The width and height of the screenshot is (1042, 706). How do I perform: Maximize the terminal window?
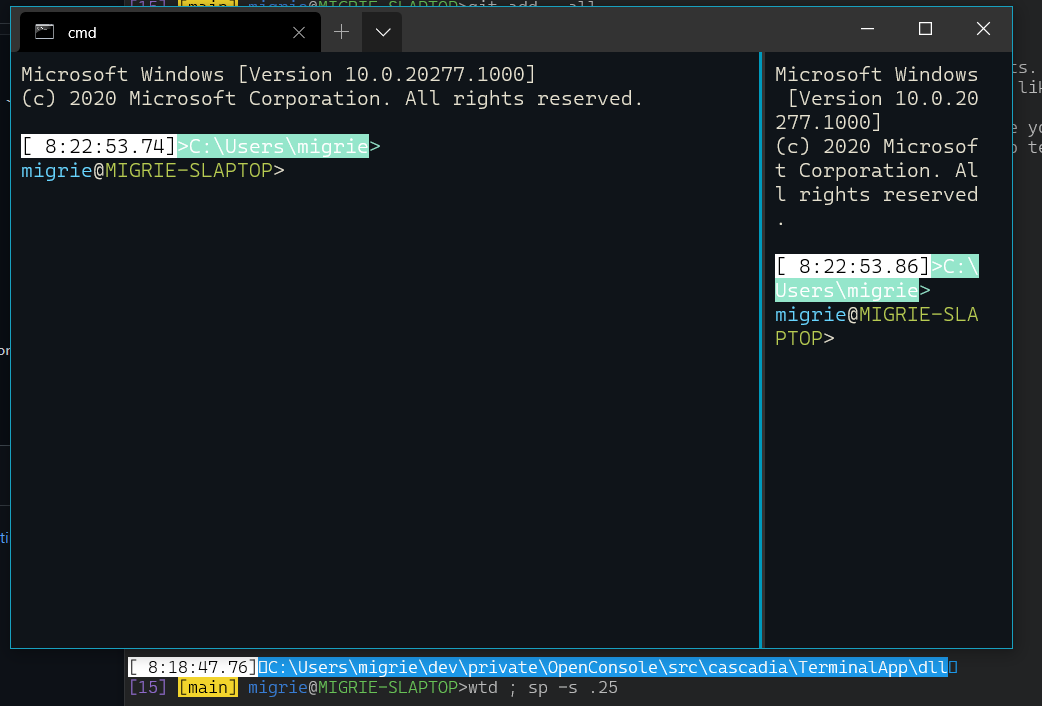(x=925, y=29)
